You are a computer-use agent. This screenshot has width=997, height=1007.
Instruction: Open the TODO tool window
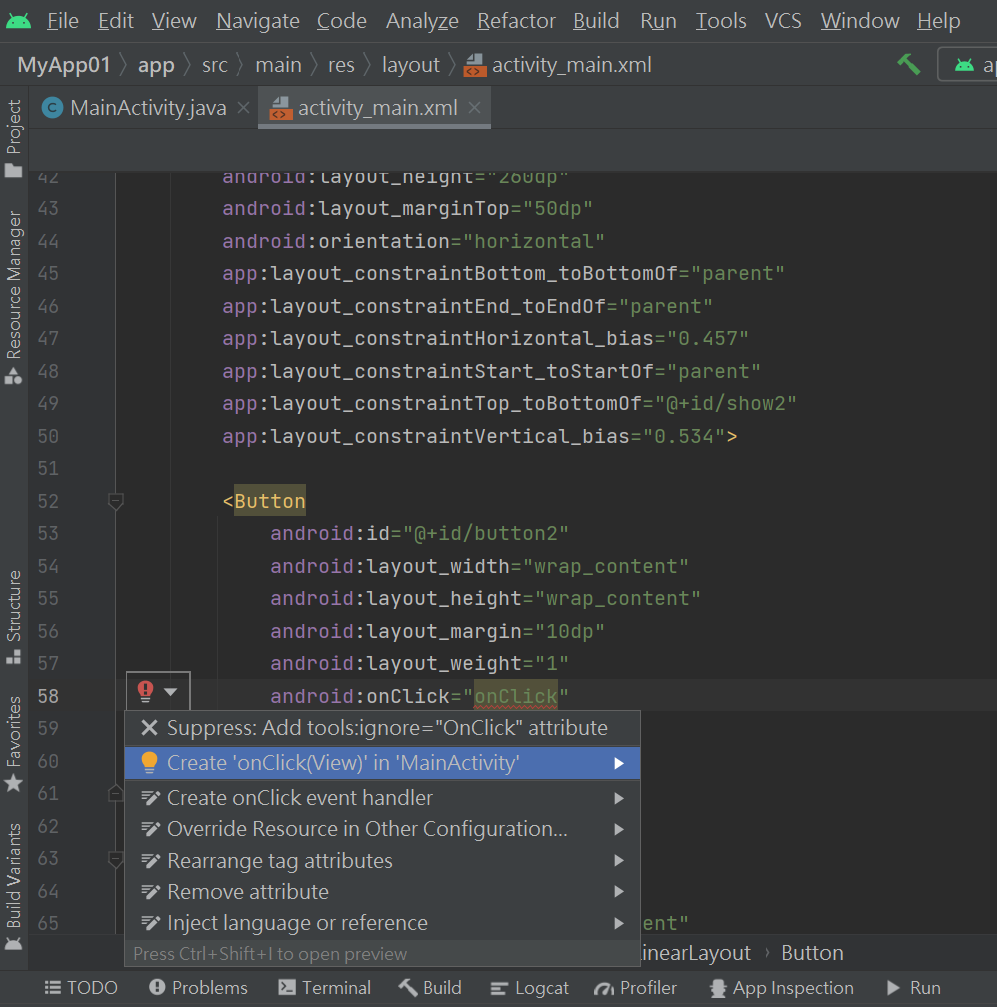(x=81, y=988)
